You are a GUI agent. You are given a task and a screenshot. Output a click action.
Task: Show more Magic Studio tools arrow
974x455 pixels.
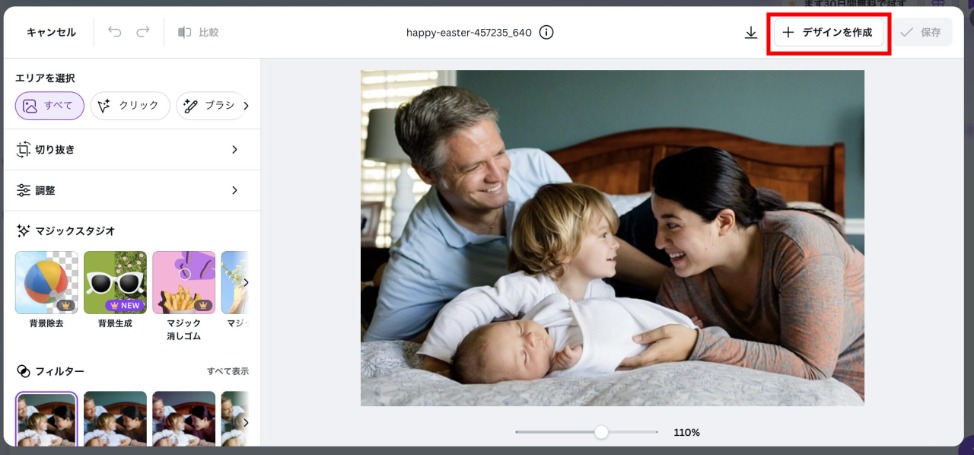[x=245, y=283]
